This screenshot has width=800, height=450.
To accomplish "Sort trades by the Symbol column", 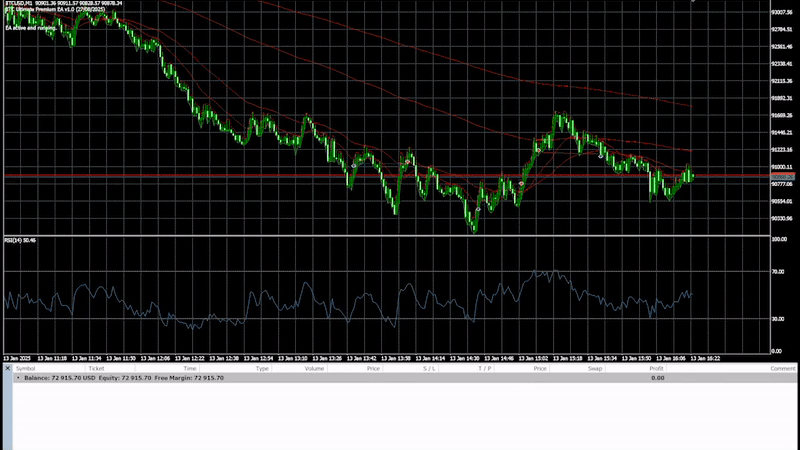I will (x=25, y=369).
